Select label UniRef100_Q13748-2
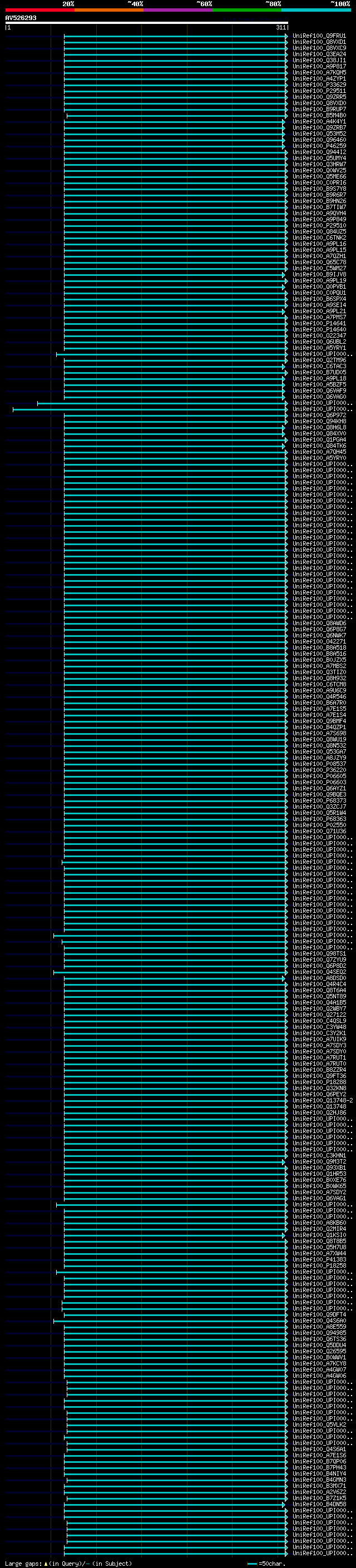This screenshot has width=356, height=1568. (323, 1101)
